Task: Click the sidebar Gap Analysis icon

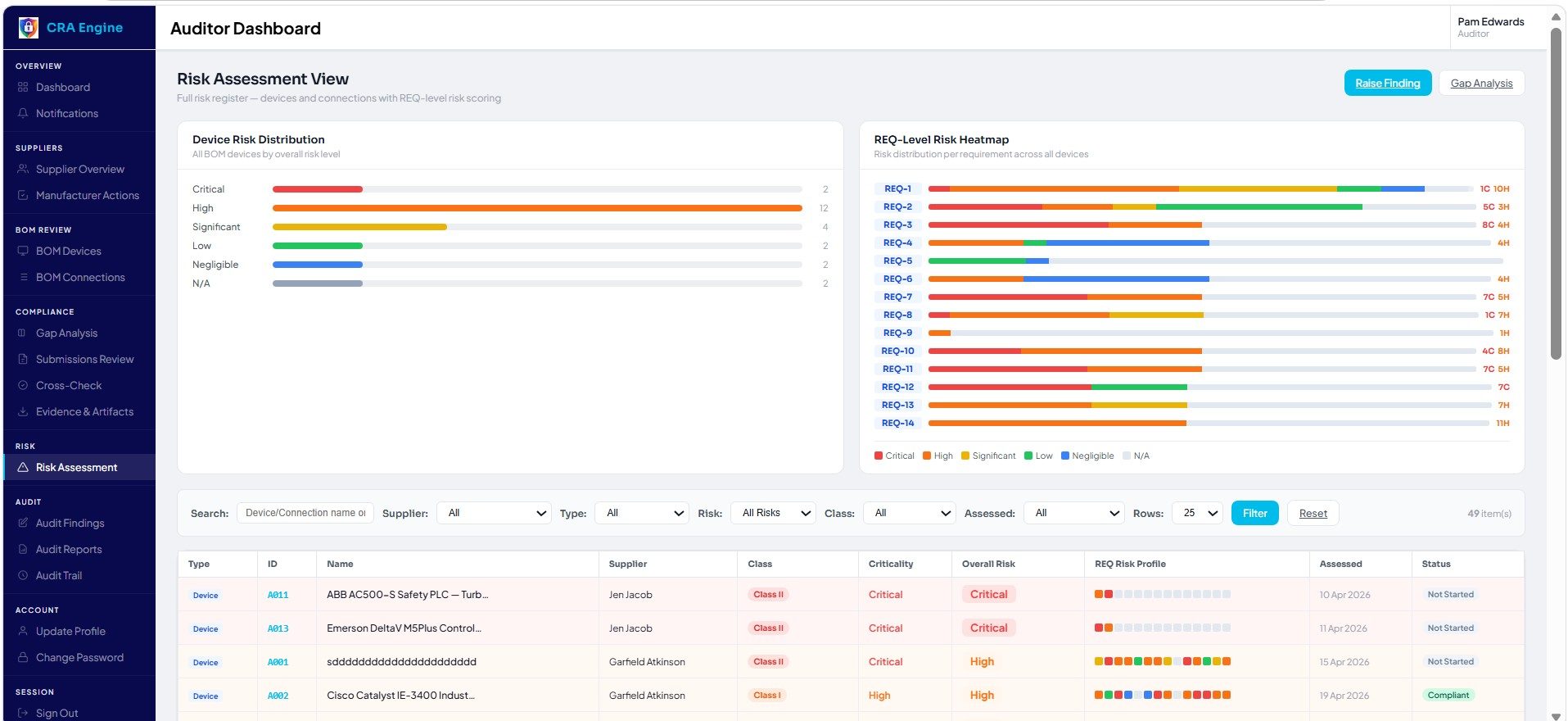Action: pos(23,333)
